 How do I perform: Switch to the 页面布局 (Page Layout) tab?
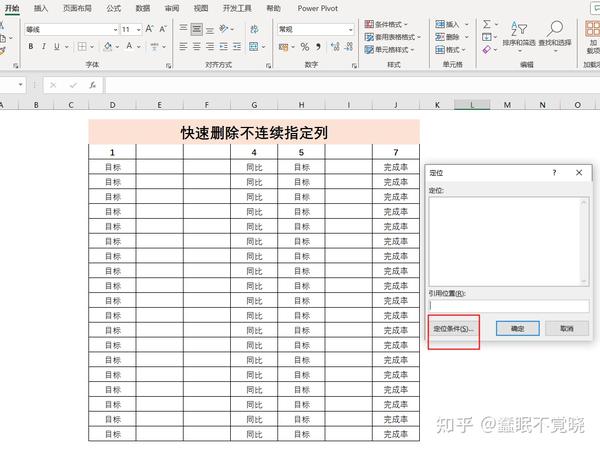coord(77,8)
